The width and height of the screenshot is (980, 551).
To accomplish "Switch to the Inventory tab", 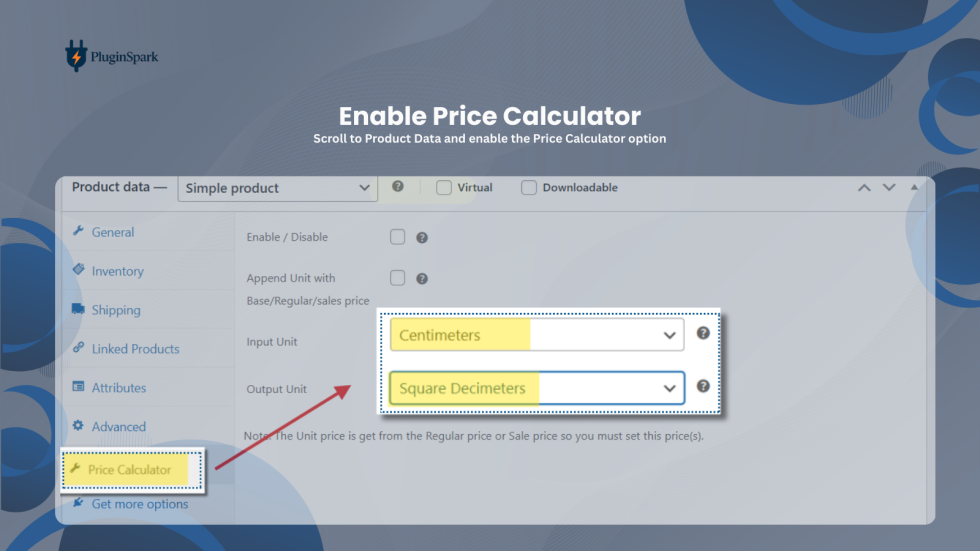I will click(x=117, y=271).
